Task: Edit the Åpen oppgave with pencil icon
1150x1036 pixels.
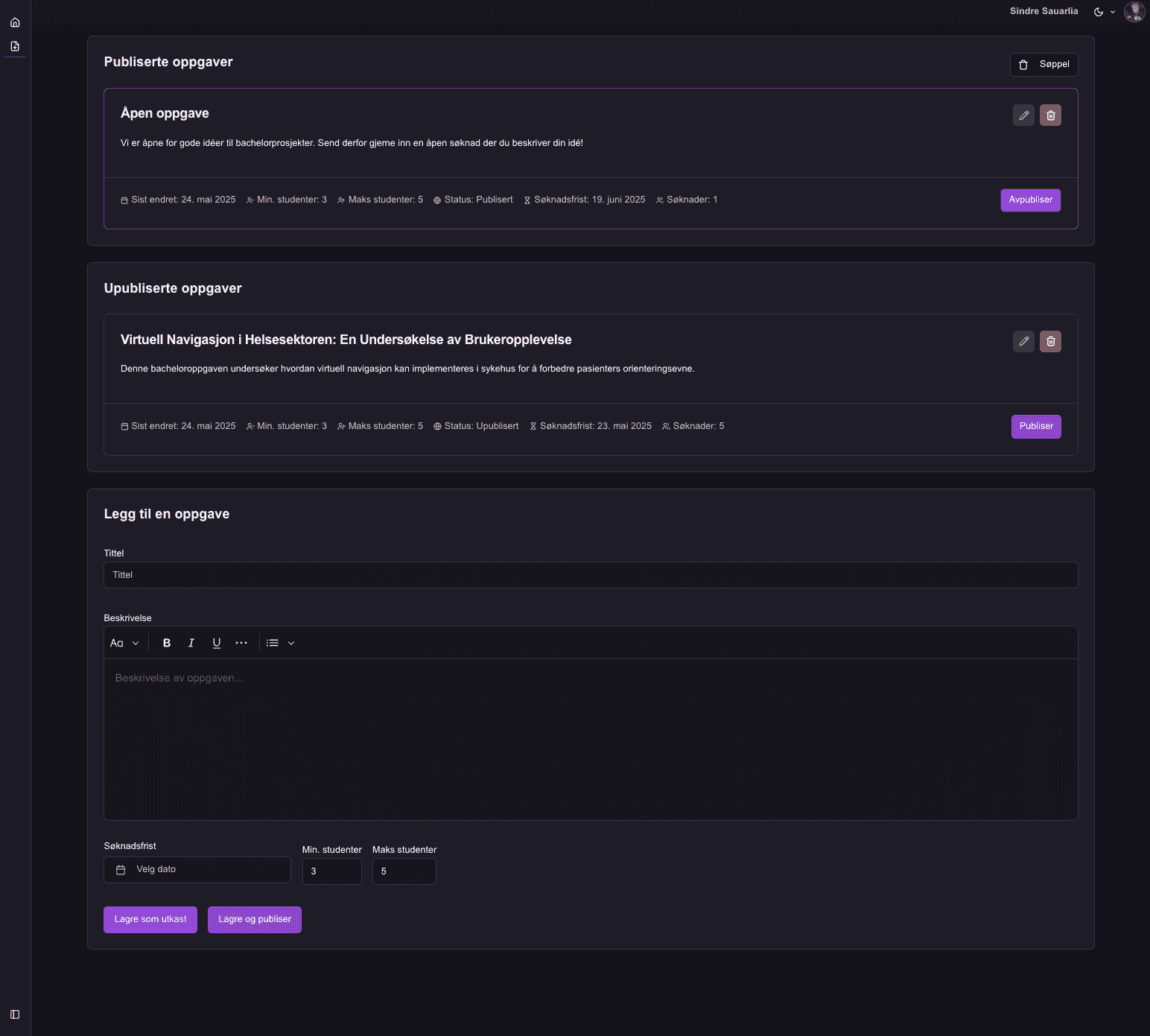Action: (1023, 115)
